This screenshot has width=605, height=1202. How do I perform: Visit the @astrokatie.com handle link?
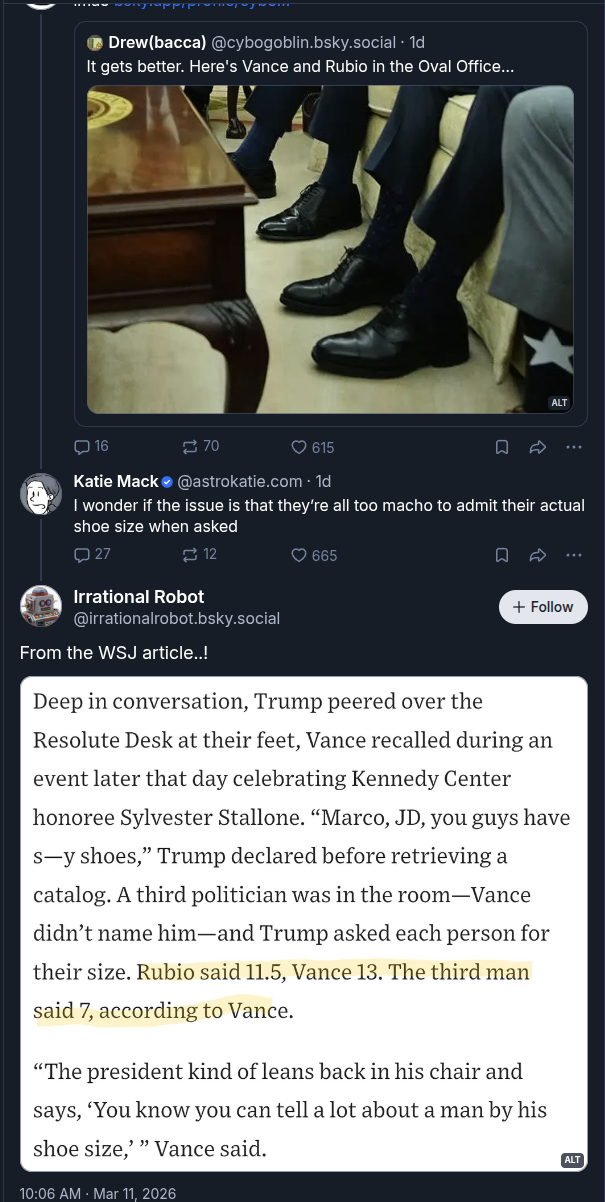coord(239,481)
